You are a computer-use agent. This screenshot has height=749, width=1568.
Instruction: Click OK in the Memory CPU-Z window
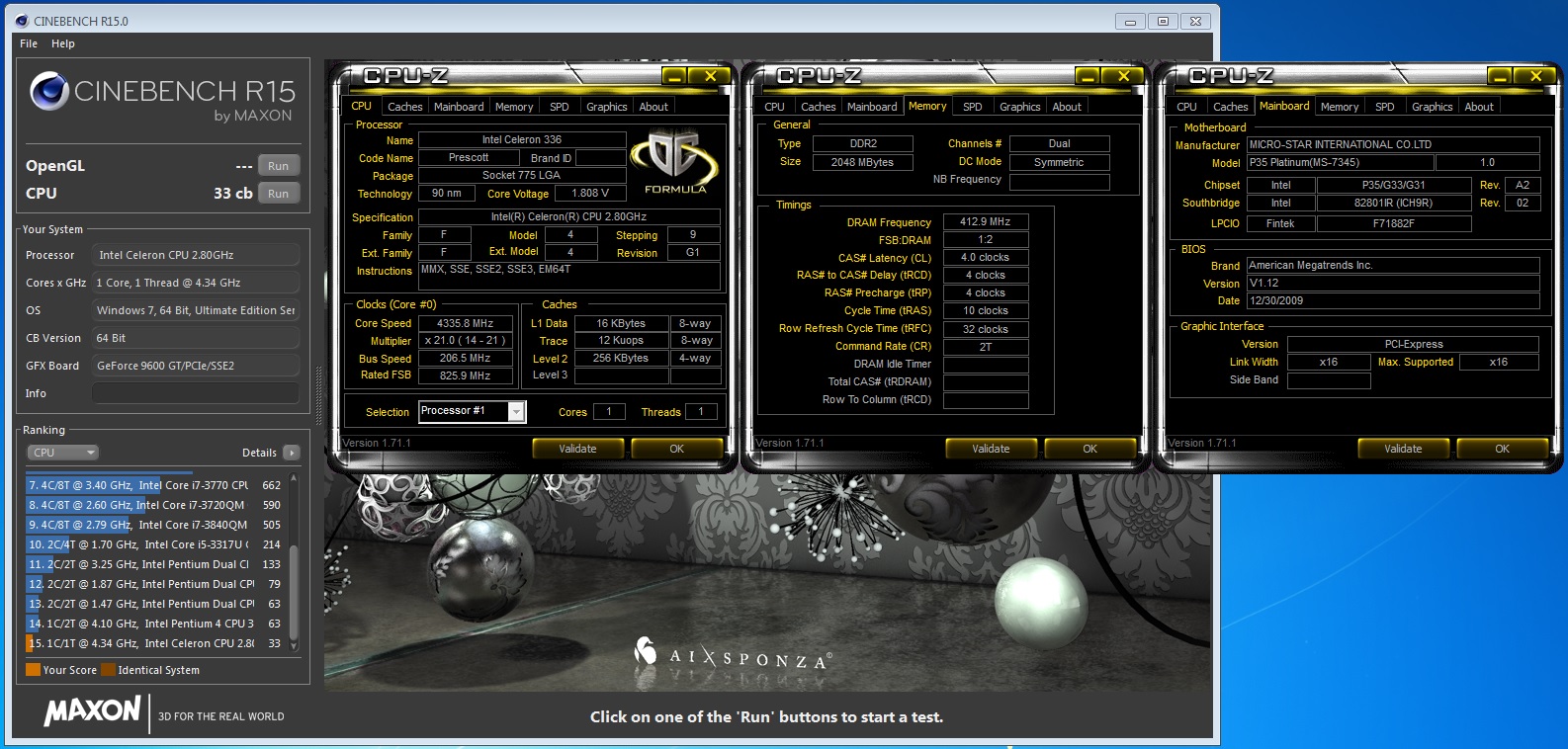pos(1089,449)
